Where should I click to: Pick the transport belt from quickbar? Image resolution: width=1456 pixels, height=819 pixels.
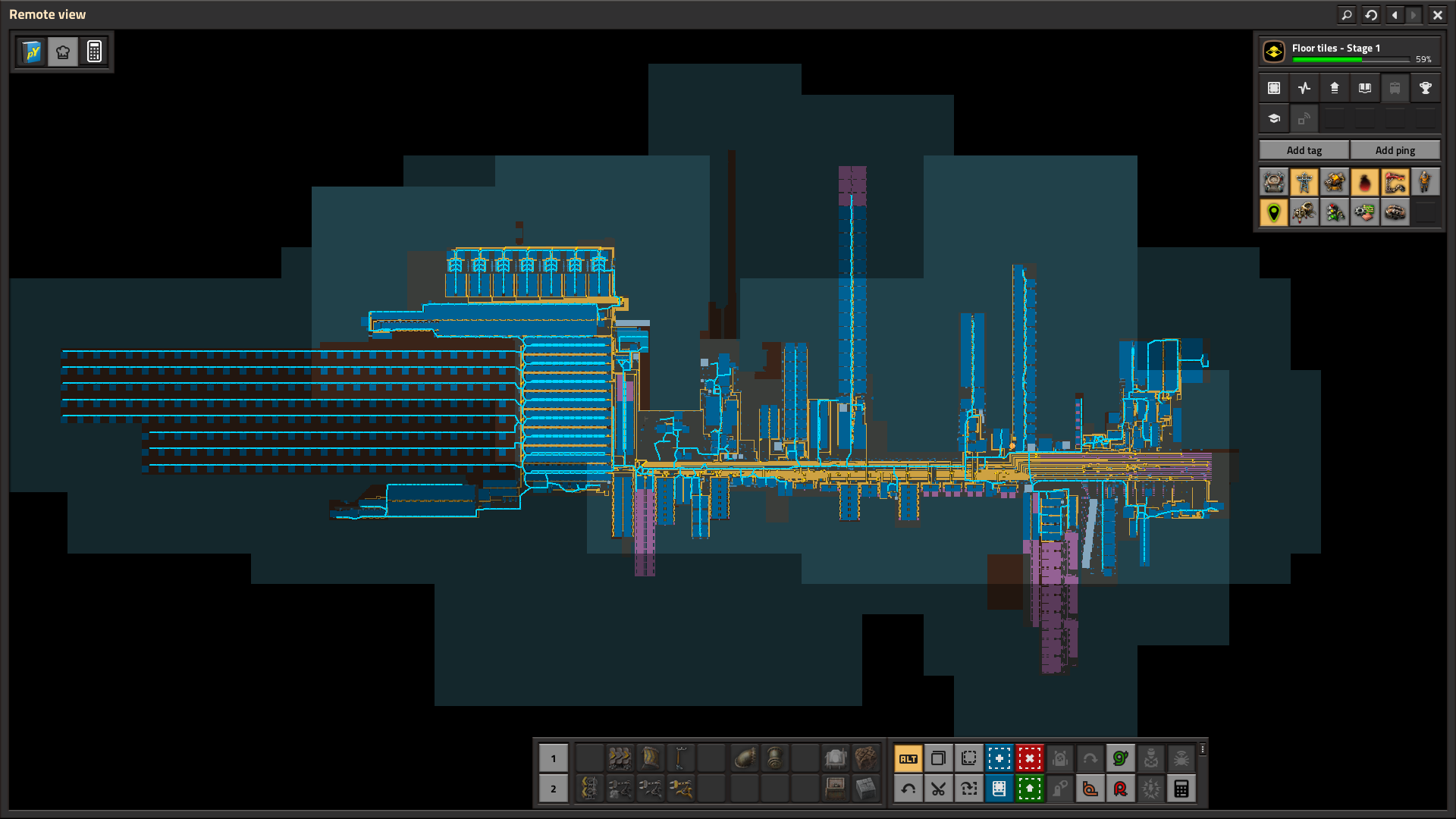pyautogui.click(x=620, y=758)
